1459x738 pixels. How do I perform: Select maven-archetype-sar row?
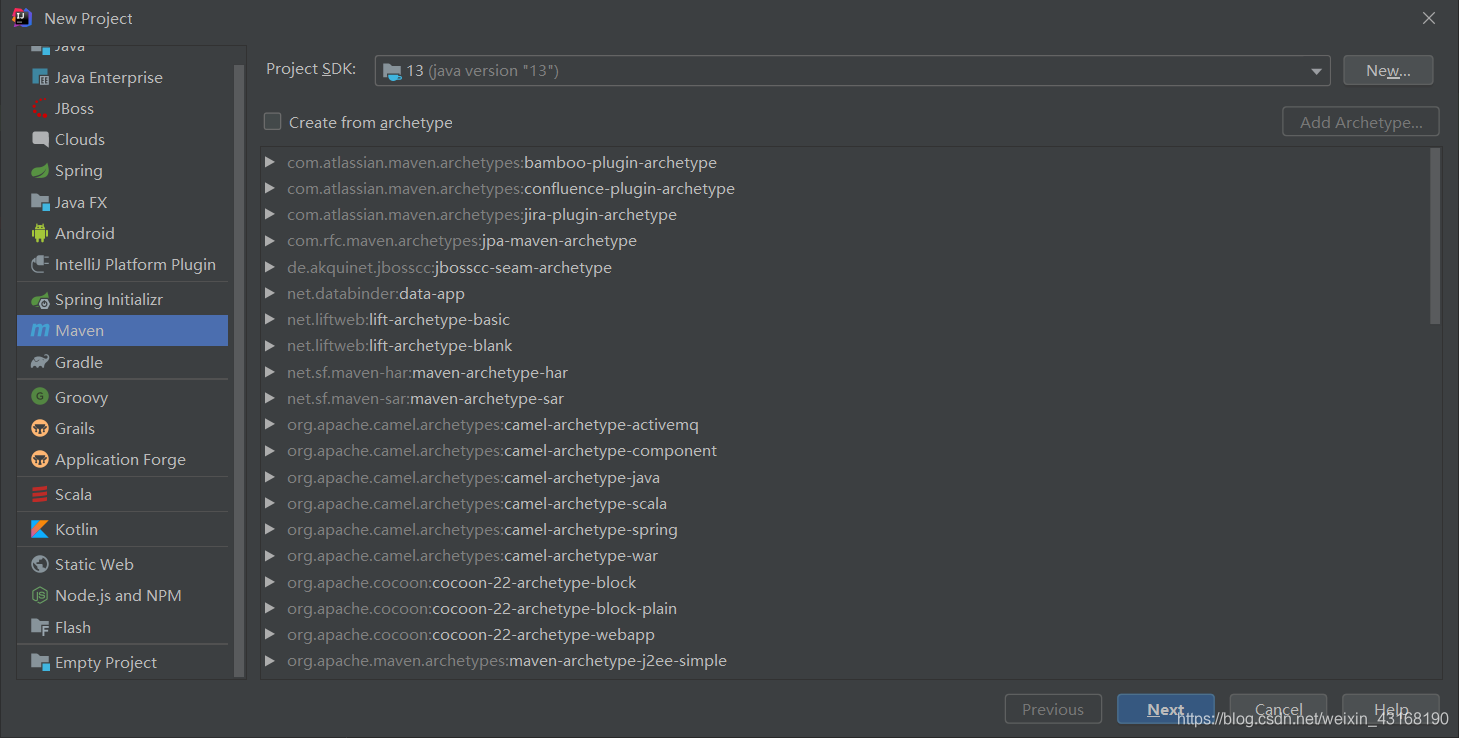[x=845, y=398]
